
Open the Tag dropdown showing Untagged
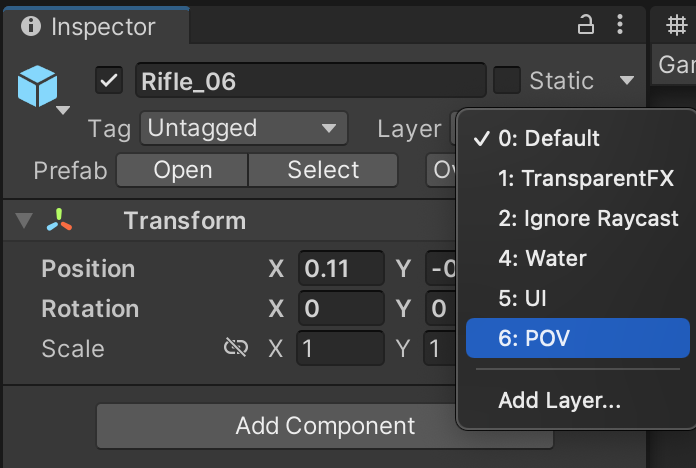tap(243, 128)
